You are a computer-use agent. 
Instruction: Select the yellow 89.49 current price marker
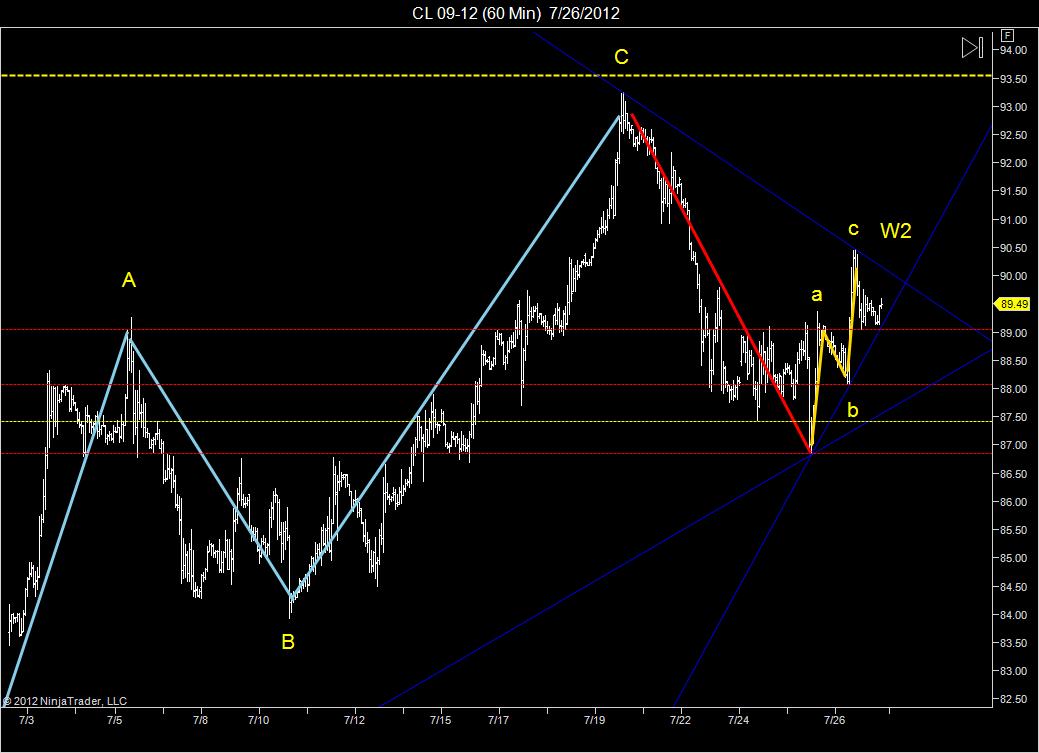pyautogui.click(x=1013, y=304)
